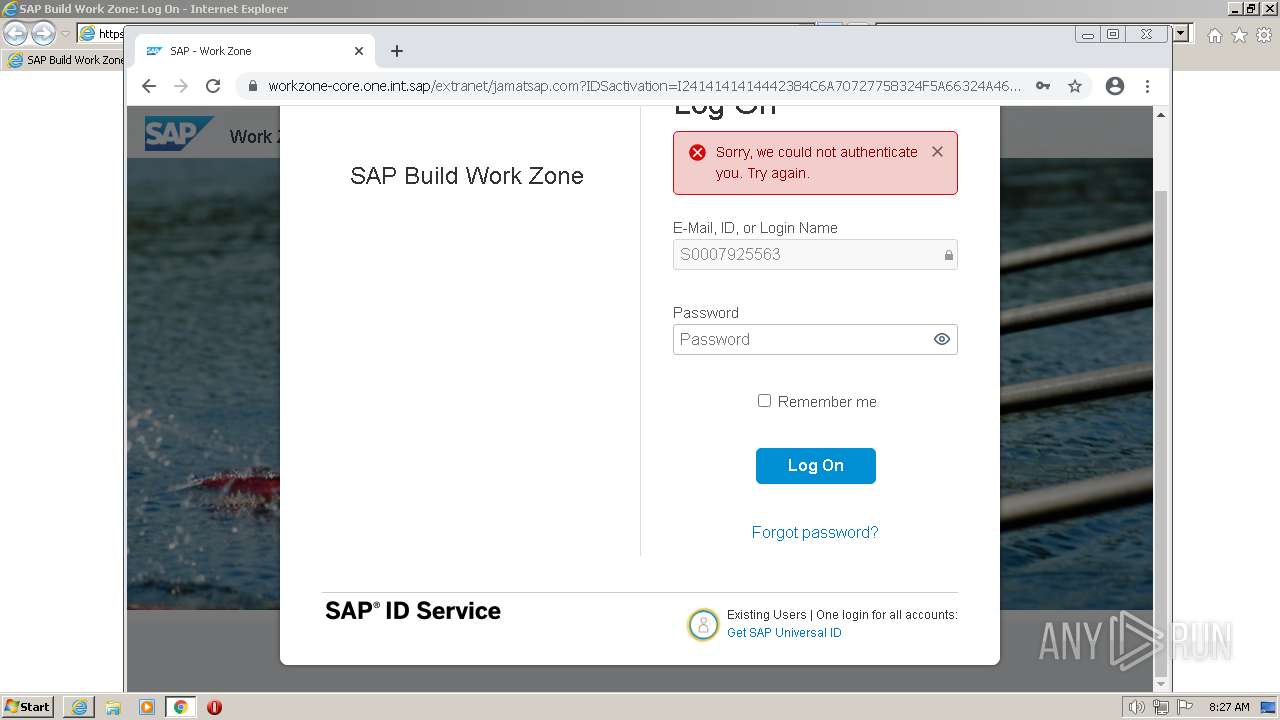Click the Chrome address bar URL
The image size is (1280, 720).
(644, 86)
